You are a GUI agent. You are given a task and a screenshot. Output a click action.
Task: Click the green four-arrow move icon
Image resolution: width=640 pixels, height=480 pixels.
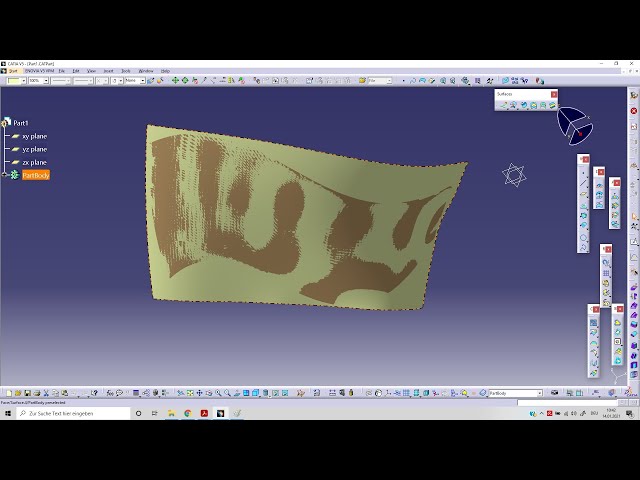(175, 80)
